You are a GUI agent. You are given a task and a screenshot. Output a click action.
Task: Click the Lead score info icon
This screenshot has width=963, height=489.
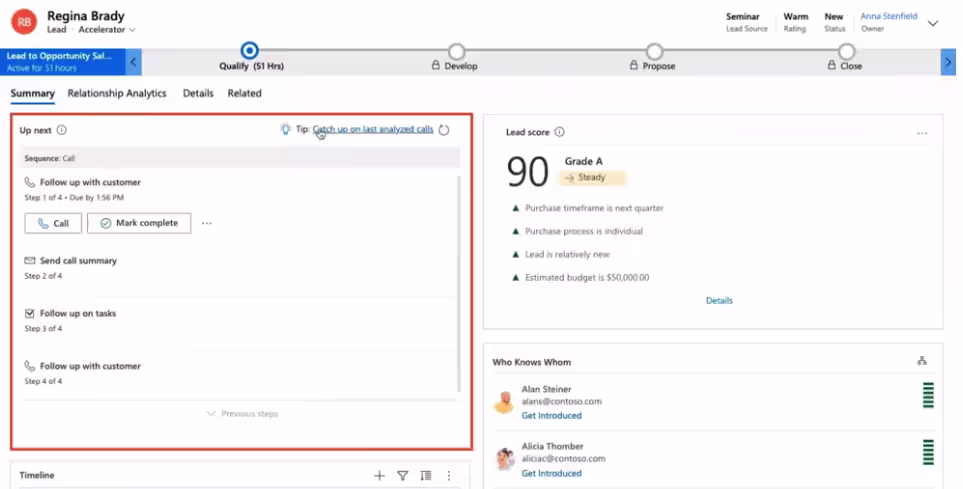559,132
